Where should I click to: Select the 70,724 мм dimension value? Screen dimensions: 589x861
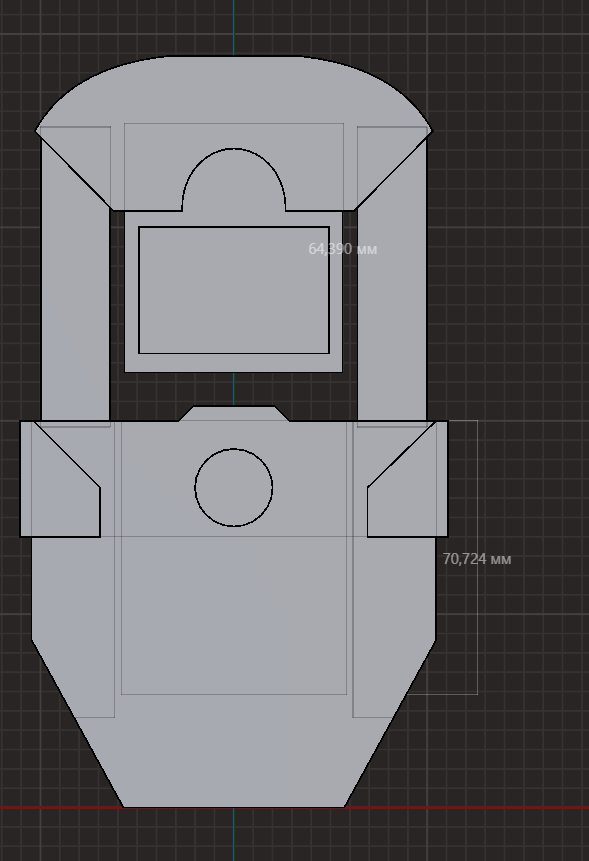476,559
